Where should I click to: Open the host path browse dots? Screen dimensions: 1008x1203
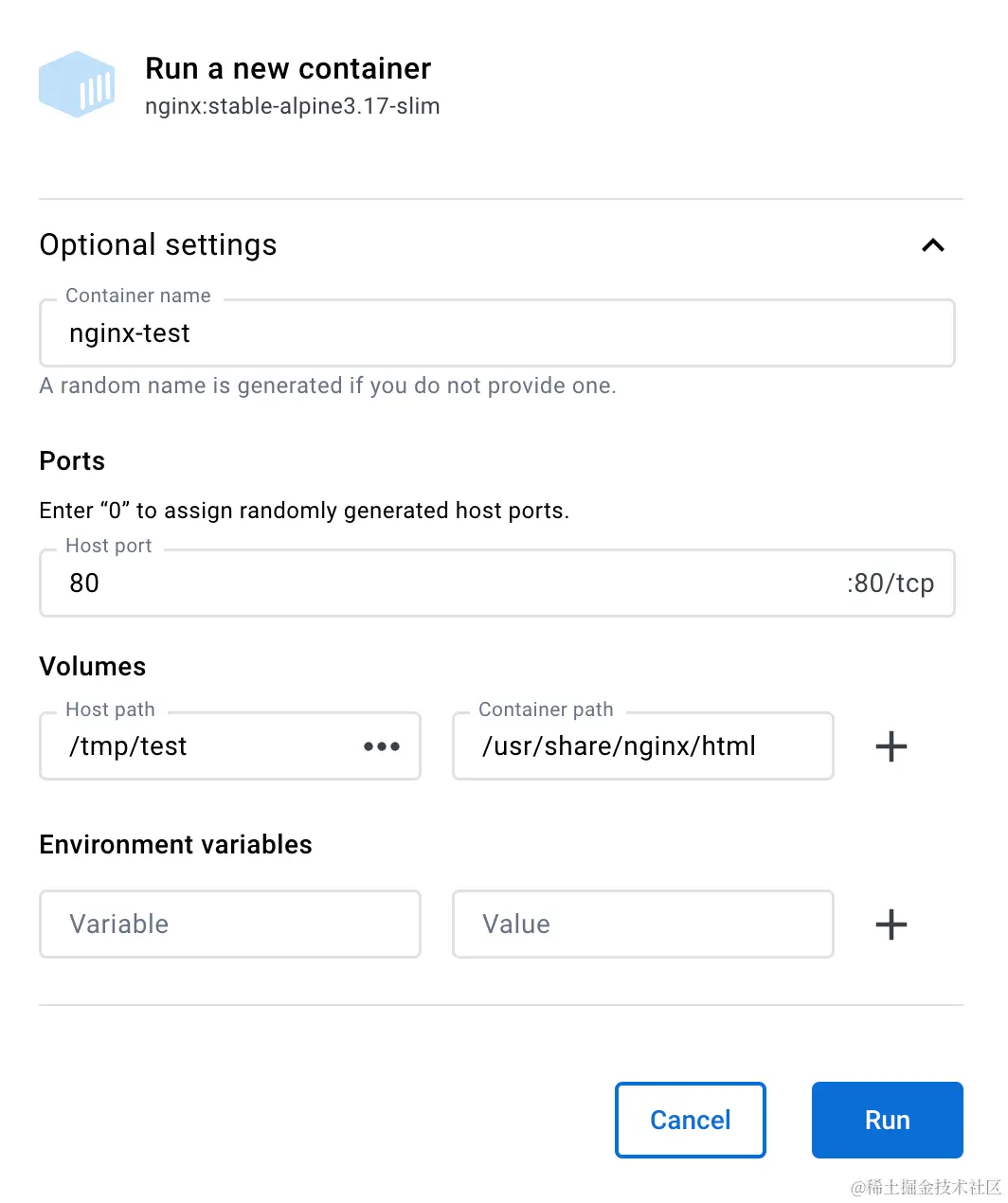382,746
